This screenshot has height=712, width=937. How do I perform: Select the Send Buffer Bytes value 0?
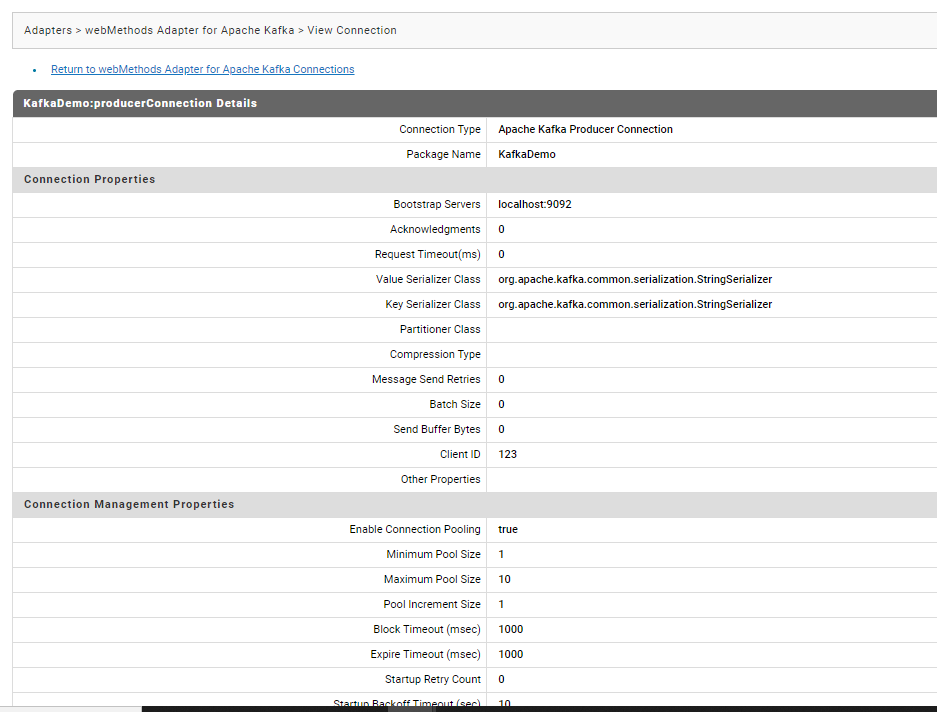(x=501, y=429)
